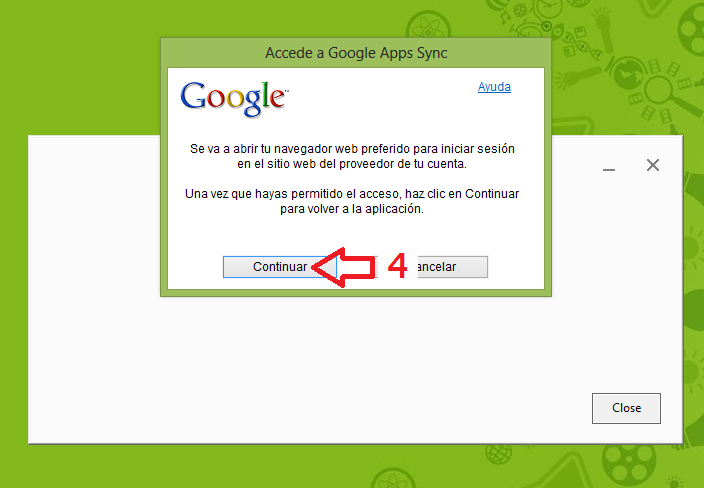Click the partially hidden Cancelar button
The width and height of the screenshot is (704, 488).
[453, 267]
